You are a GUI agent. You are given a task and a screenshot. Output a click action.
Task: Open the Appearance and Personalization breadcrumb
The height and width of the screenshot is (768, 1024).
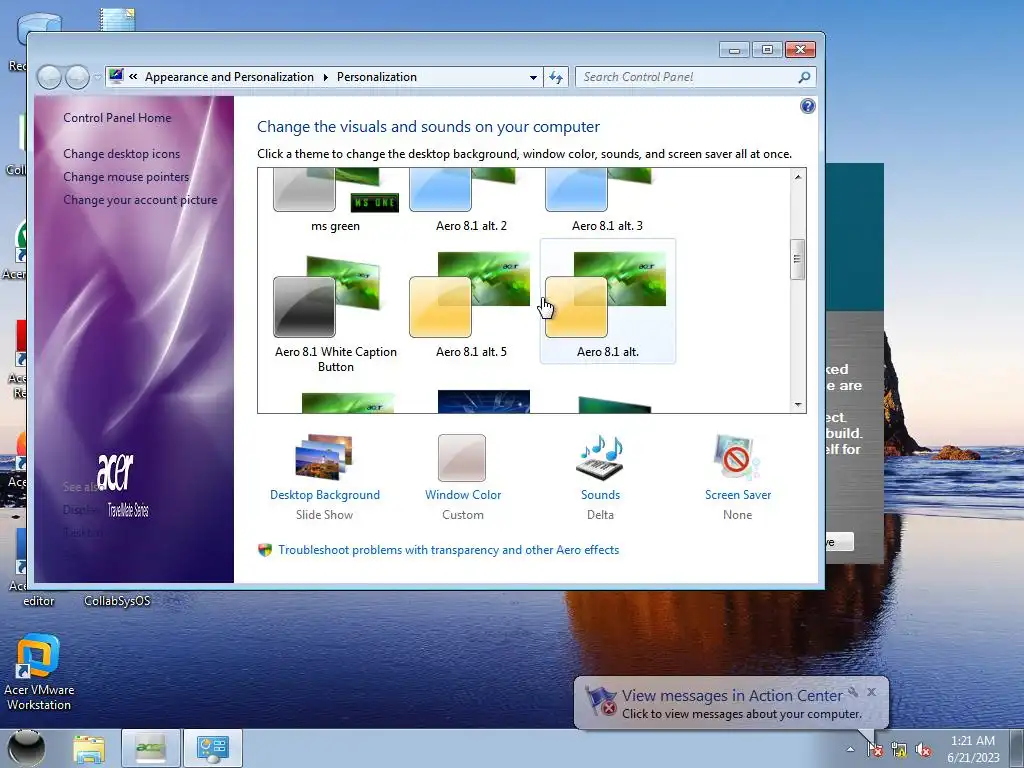click(x=229, y=77)
